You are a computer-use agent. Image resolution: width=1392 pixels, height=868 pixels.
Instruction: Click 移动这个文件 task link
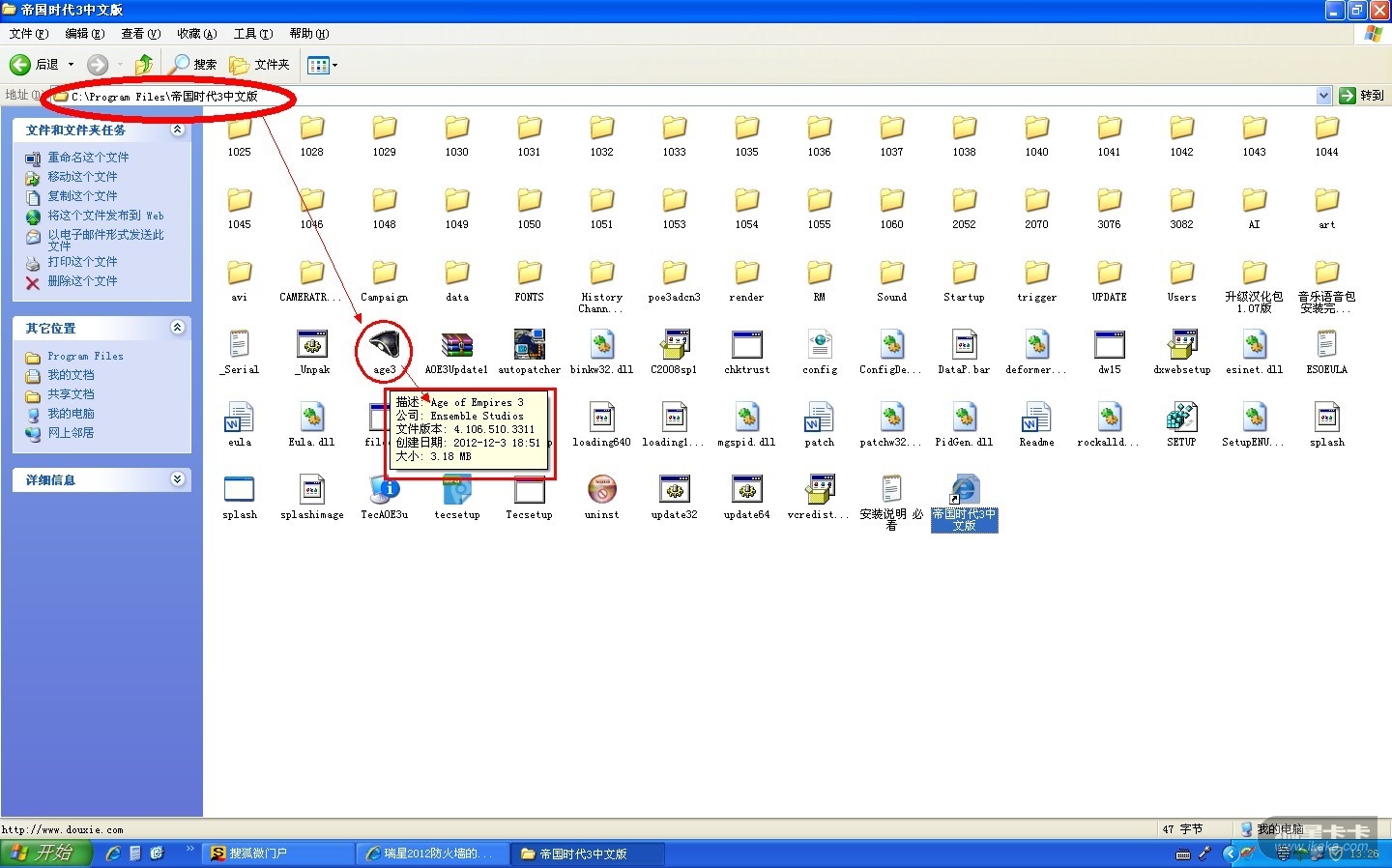click(x=82, y=177)
